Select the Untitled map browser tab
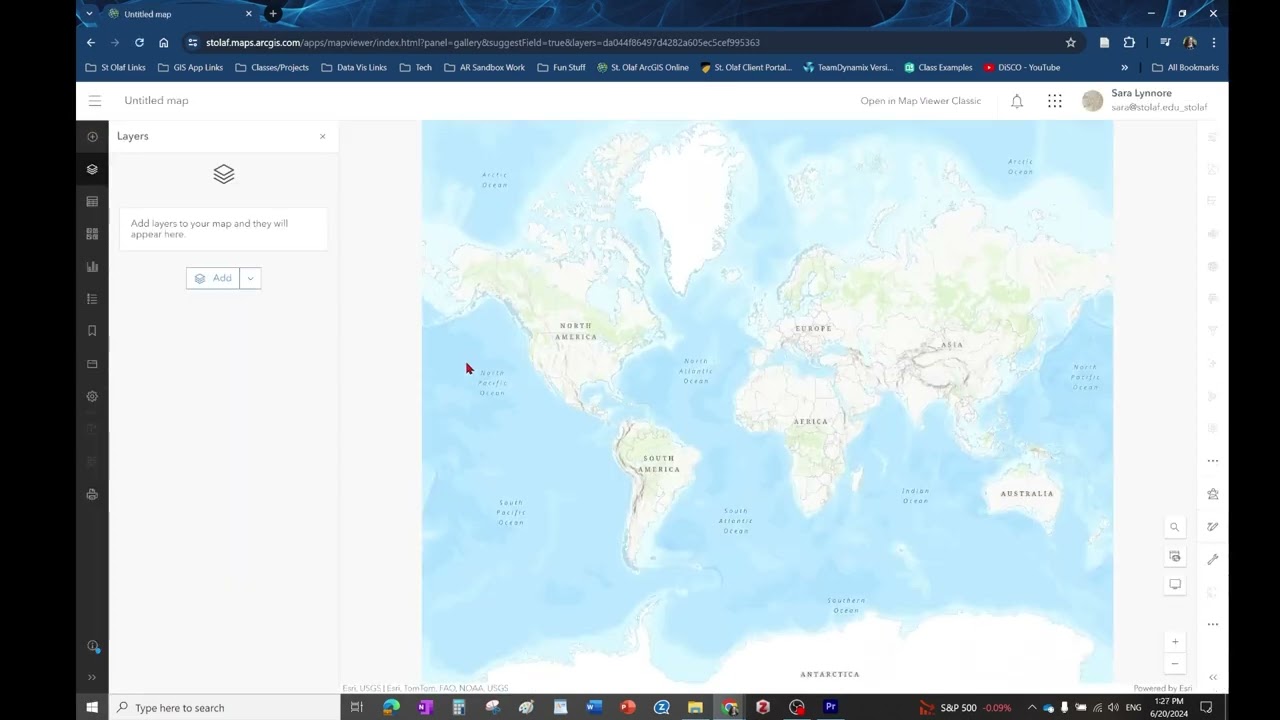This screenshot has width=1280, height=720. point(180,14)
